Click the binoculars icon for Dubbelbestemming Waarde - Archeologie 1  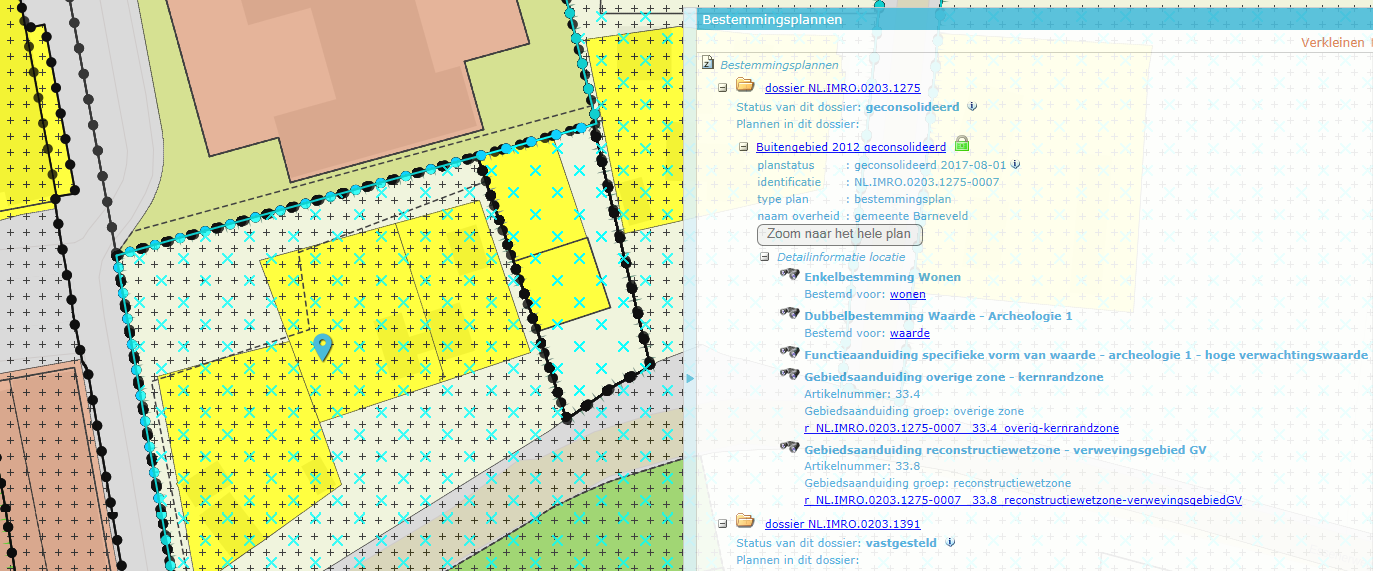tap(790, 315)
